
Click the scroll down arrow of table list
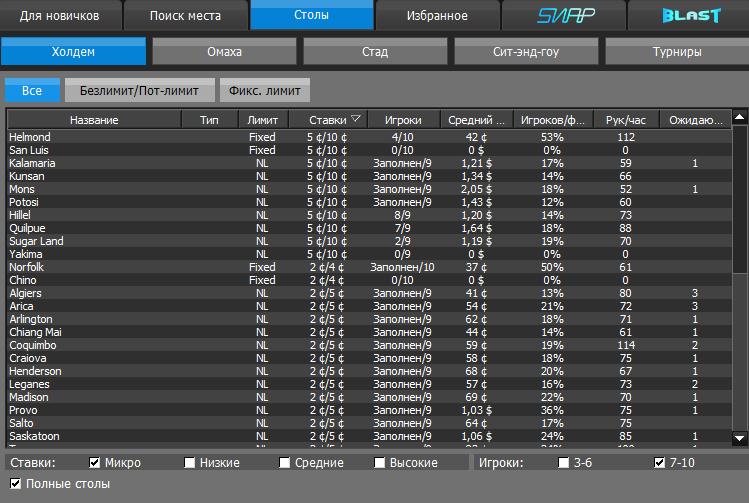tap(740, 438)
